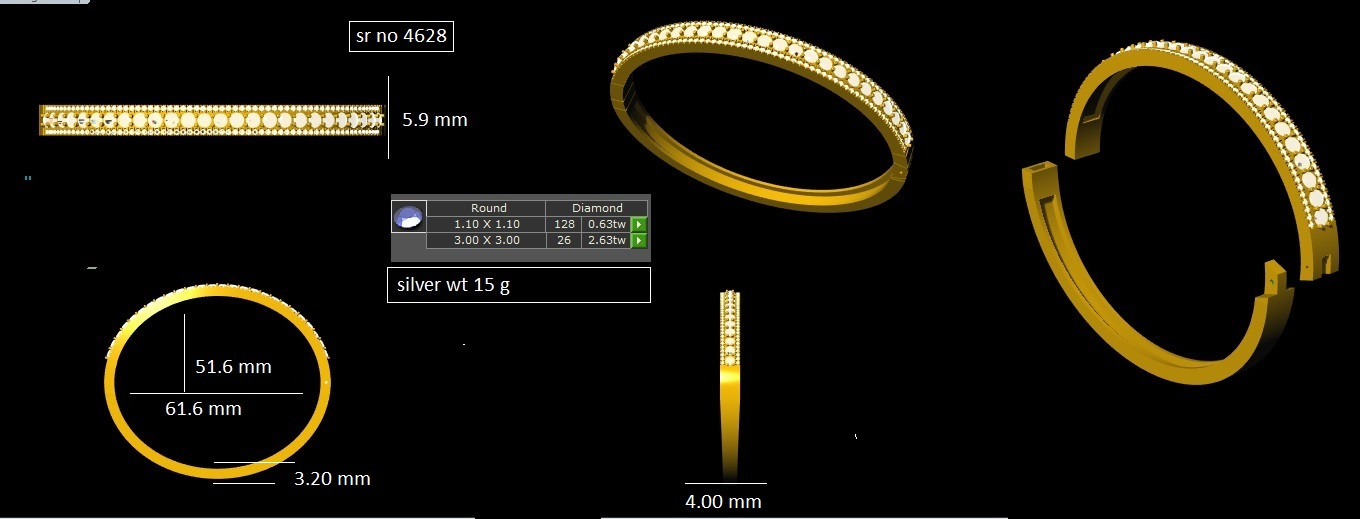Click the round gem icon in stone table
1360x519 pixels.
(408, 216)
